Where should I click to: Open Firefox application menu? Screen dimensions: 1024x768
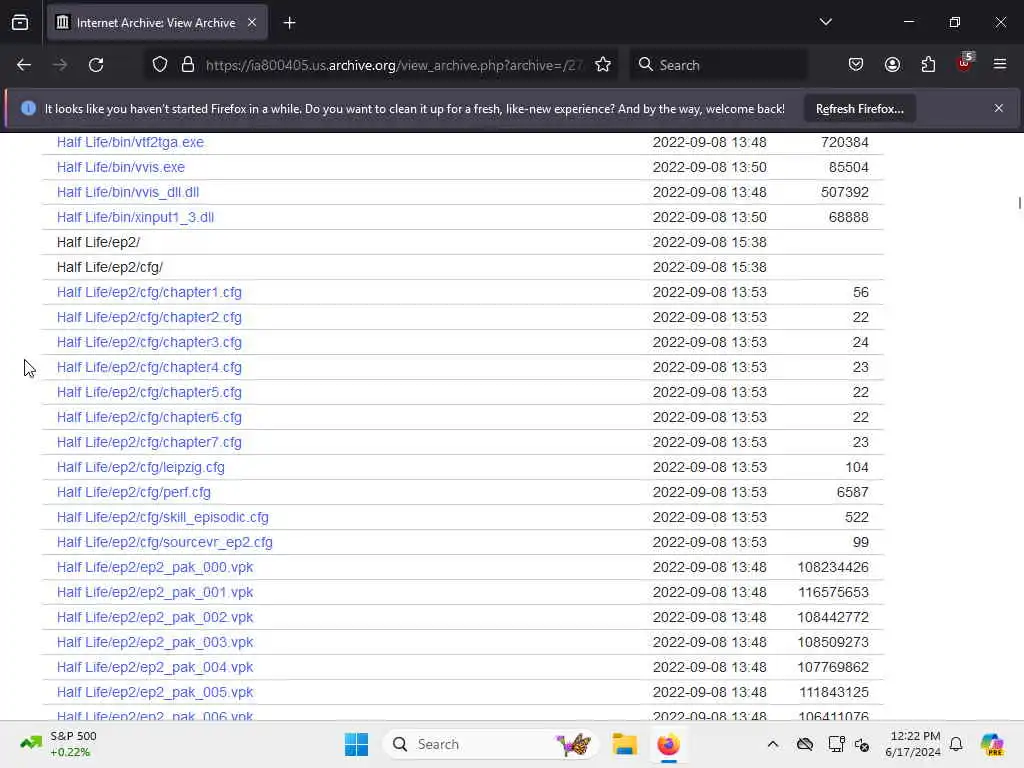tap(1000, 64)
